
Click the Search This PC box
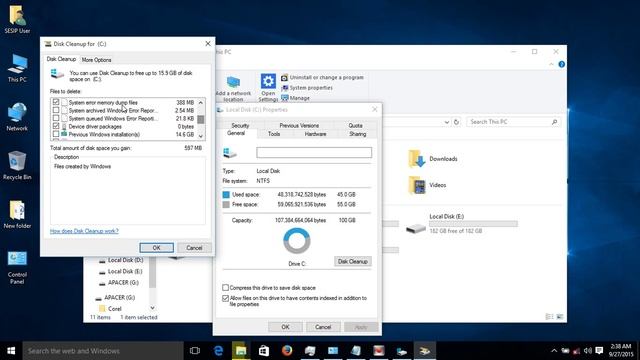pos(513,122)
